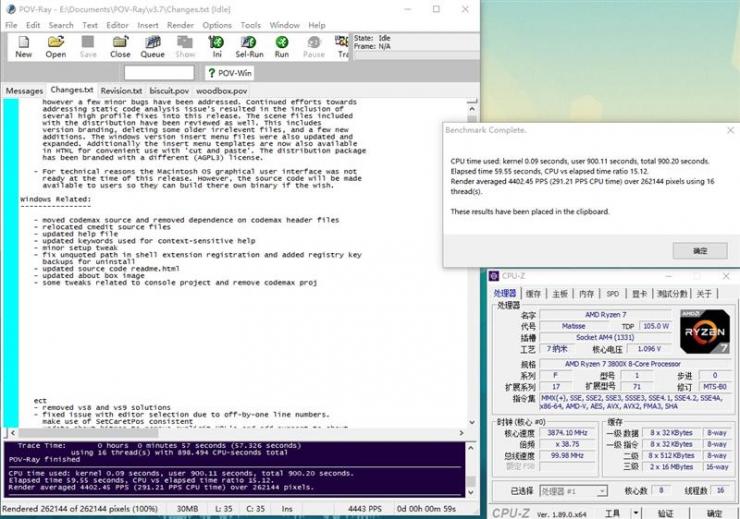740x519 pixels.
Task: Click the 工具 button in CPU-Z
Action: [613, 513]
